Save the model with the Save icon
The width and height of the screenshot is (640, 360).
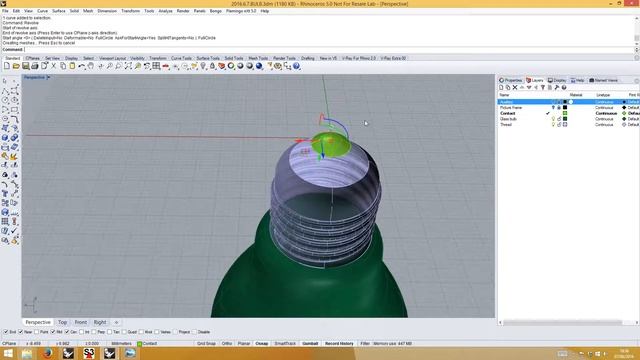click(25, 66)
